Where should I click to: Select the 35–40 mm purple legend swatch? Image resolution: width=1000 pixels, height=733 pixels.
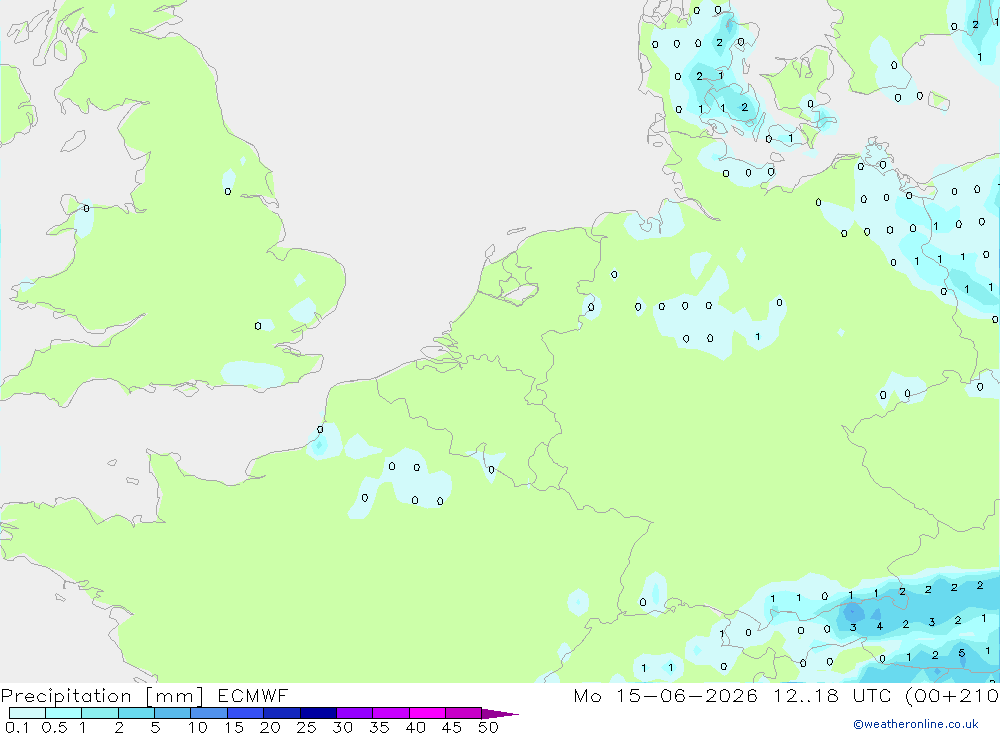click(x=391, y=713)
